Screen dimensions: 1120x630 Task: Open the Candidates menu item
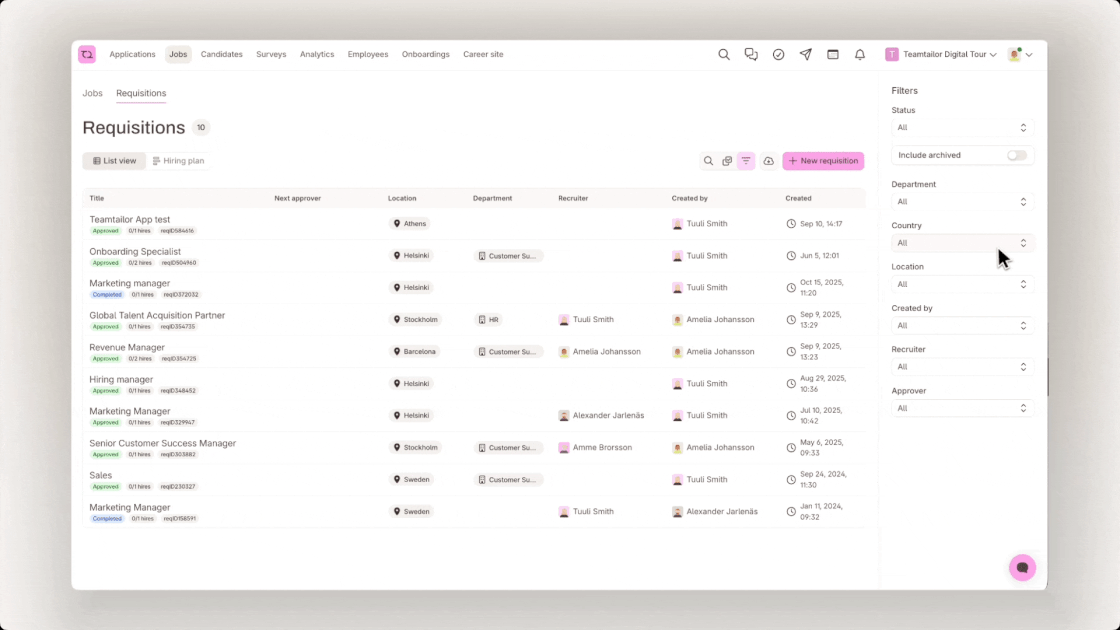[x=221, y=54]
